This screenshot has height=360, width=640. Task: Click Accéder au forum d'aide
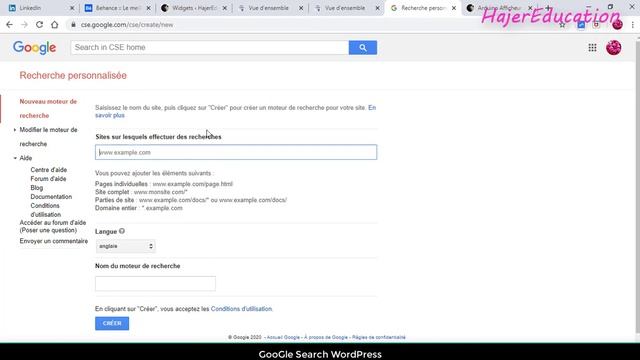coord(53,227)
